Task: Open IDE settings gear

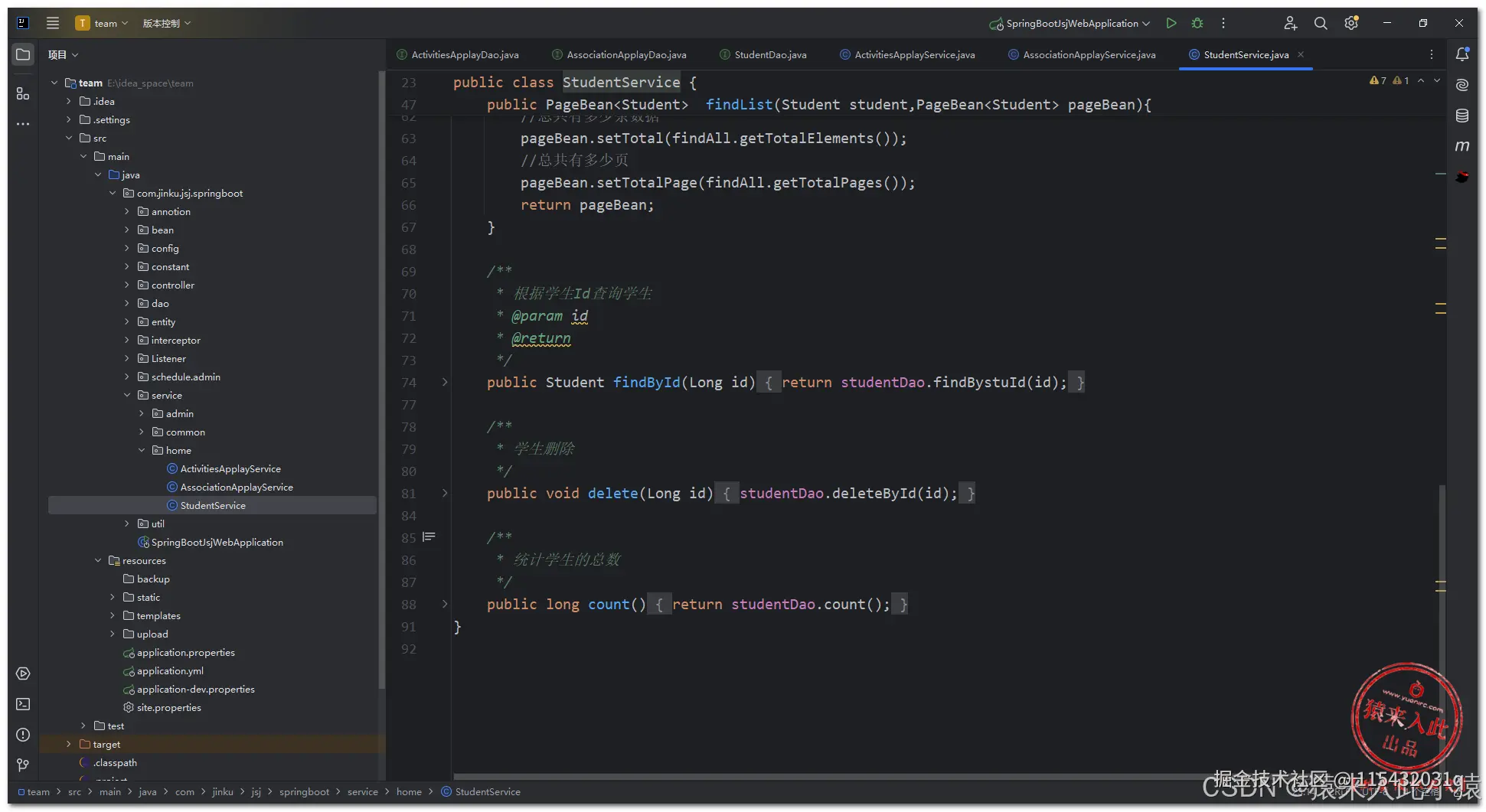Action: pos(1351,23)
